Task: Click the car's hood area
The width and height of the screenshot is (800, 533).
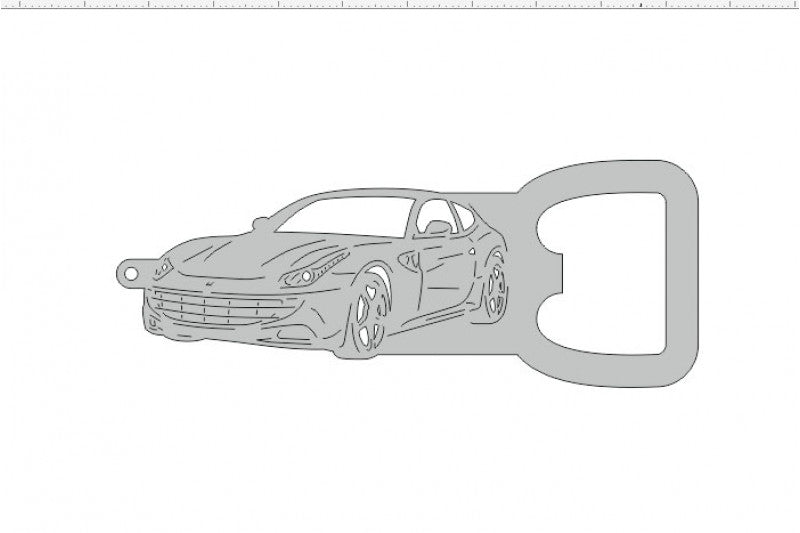Action: (240, 255)
